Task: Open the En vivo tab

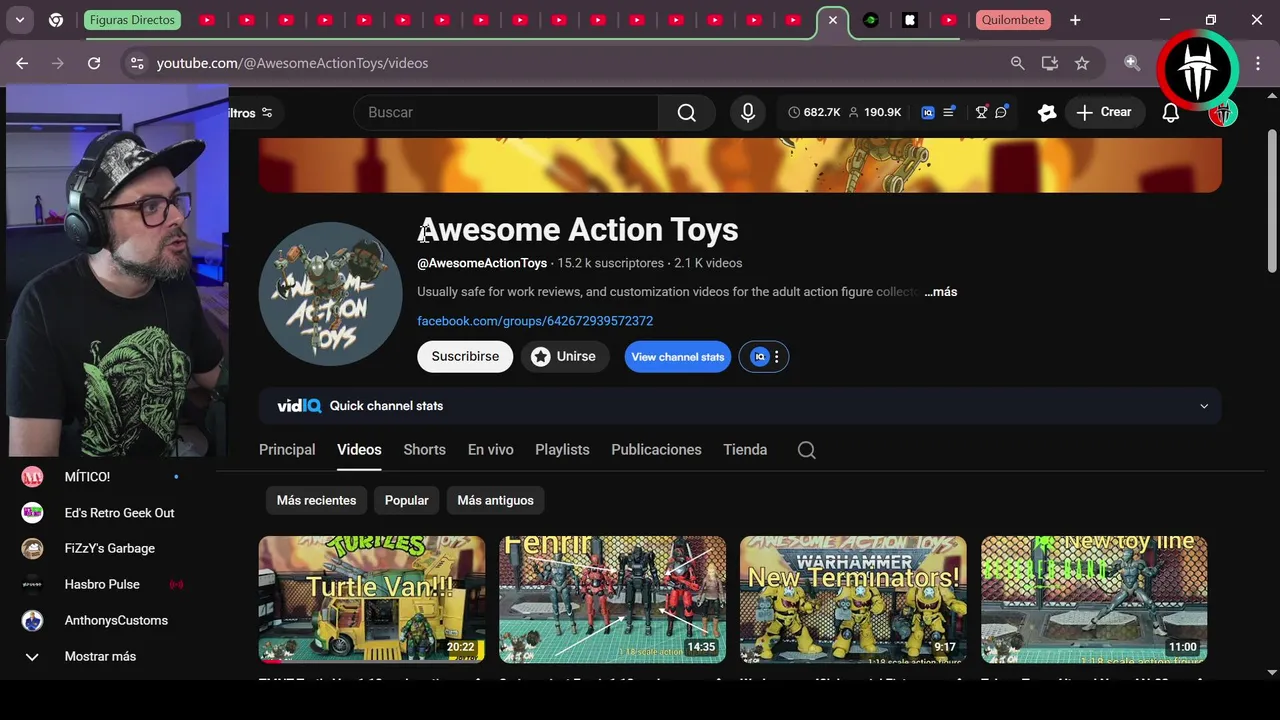Action: [491, 450]
